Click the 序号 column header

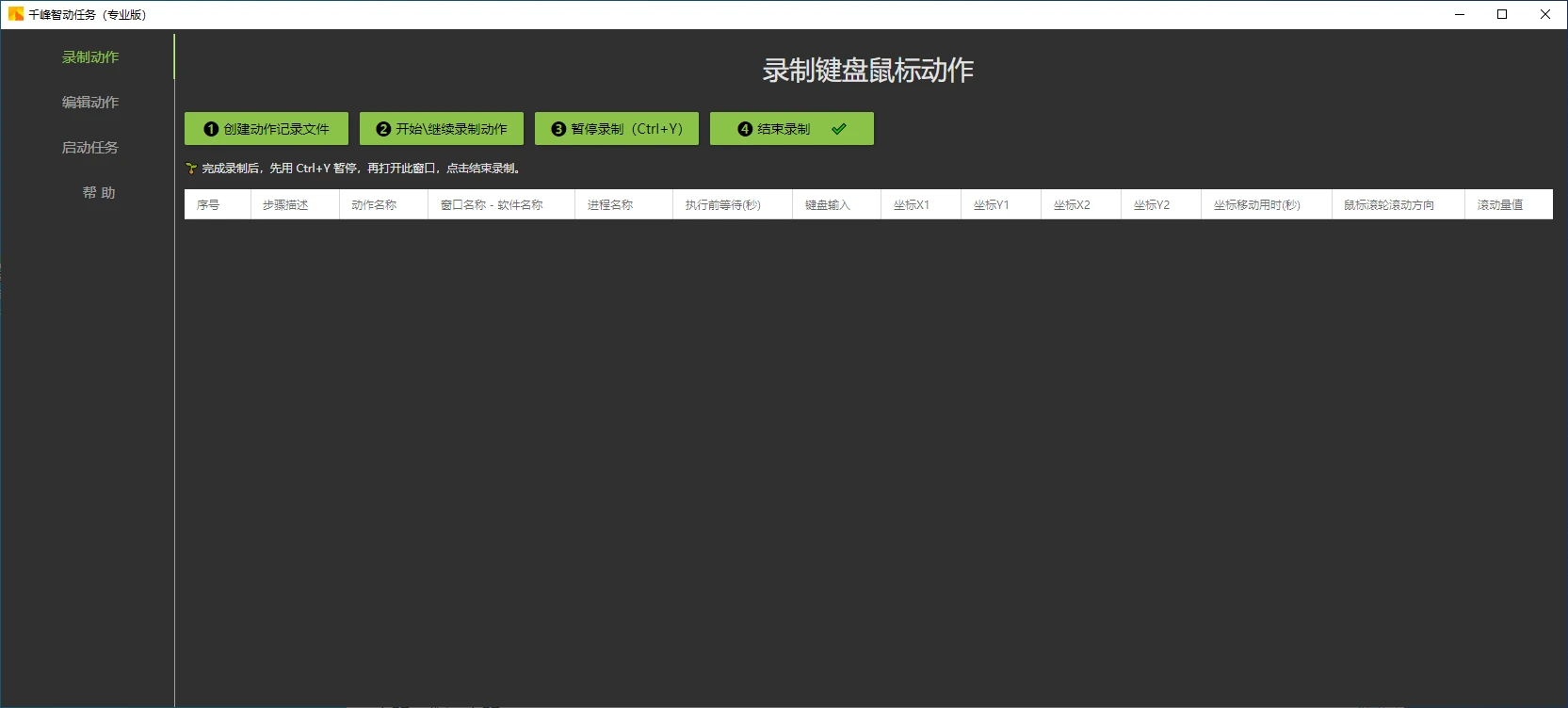pyautogui.click(x=208, y=205)
